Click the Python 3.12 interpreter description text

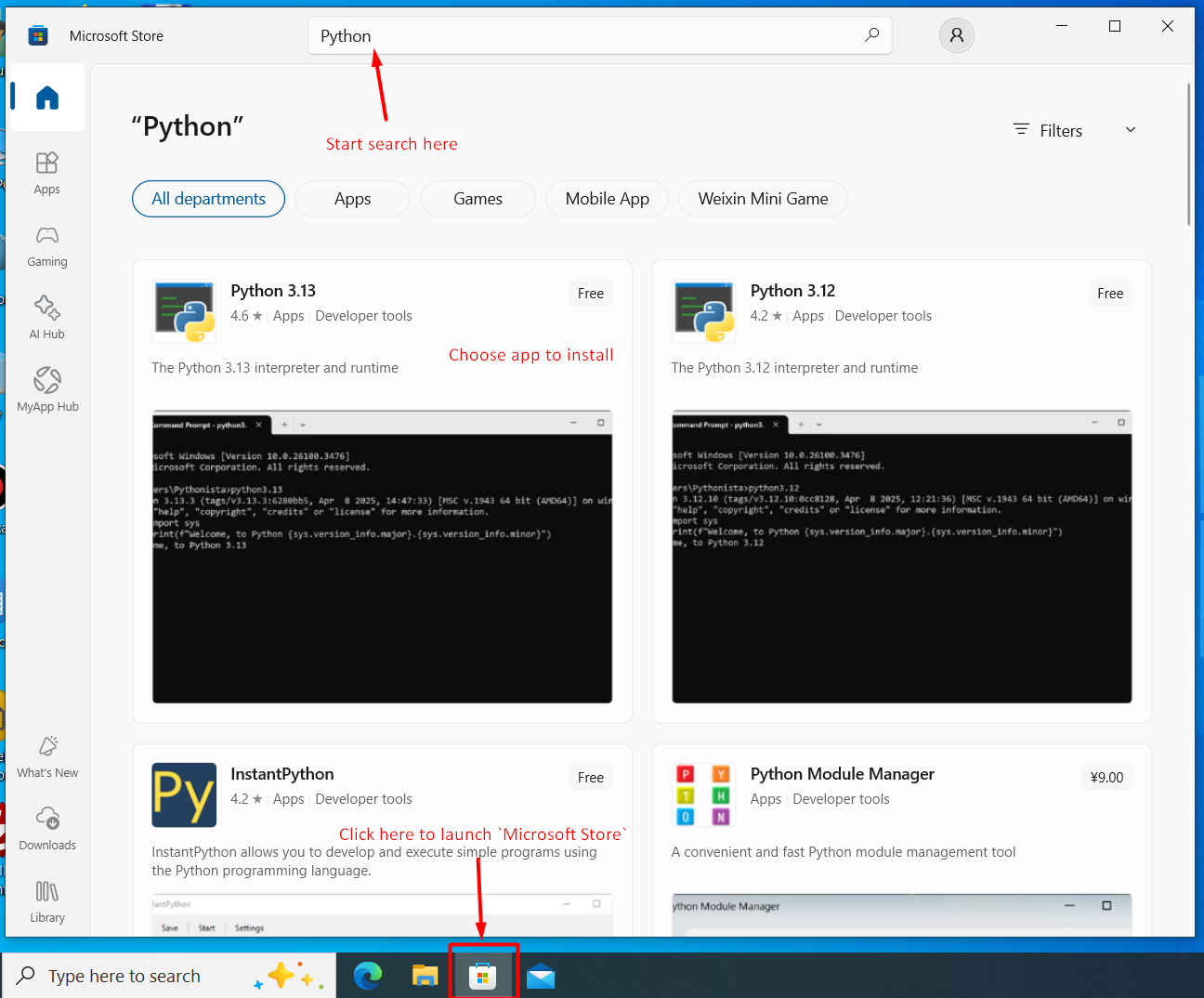pyautogui.click(x=794, y=368)
